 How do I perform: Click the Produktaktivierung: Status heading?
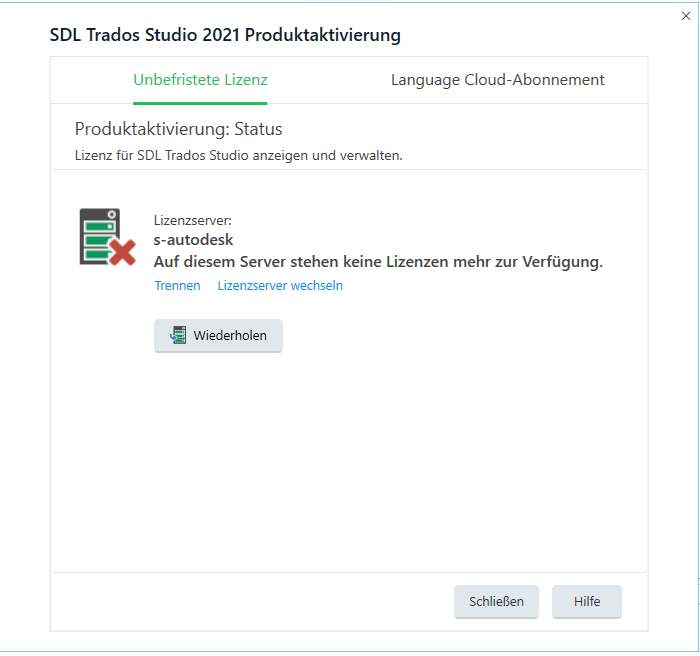pyautogui.click(x=178, y=129)
